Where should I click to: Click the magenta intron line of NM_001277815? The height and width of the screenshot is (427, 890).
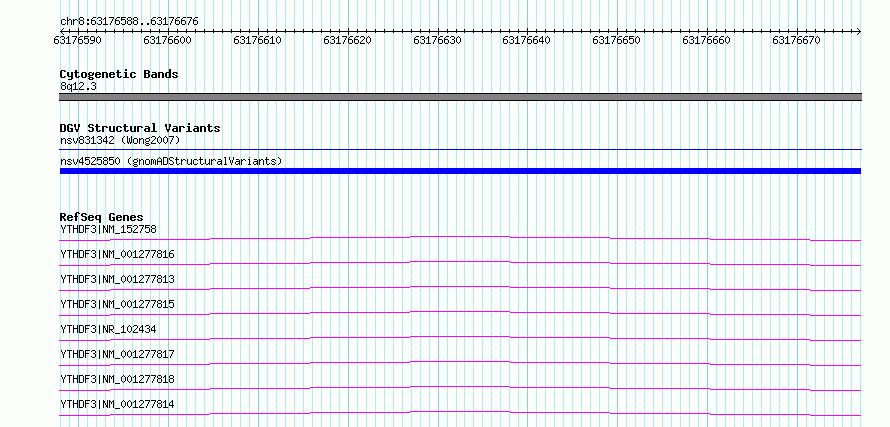[460, 312]
